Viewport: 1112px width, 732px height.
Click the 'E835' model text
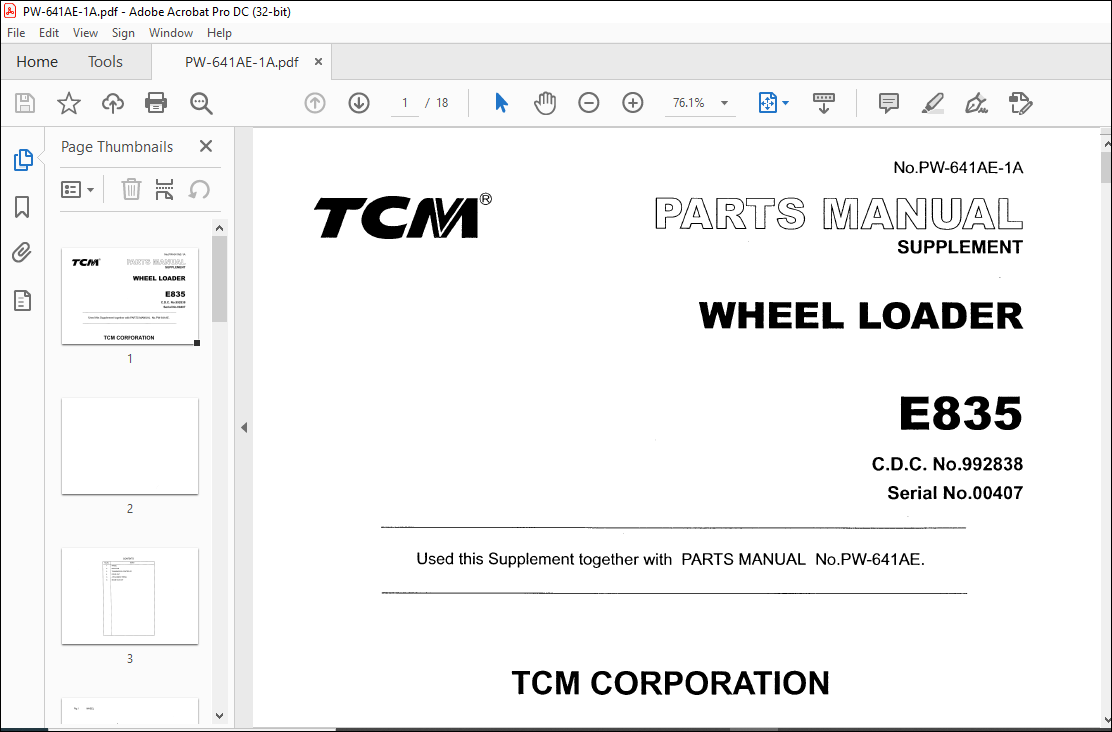pyautogui.click(x=960, y=414)
